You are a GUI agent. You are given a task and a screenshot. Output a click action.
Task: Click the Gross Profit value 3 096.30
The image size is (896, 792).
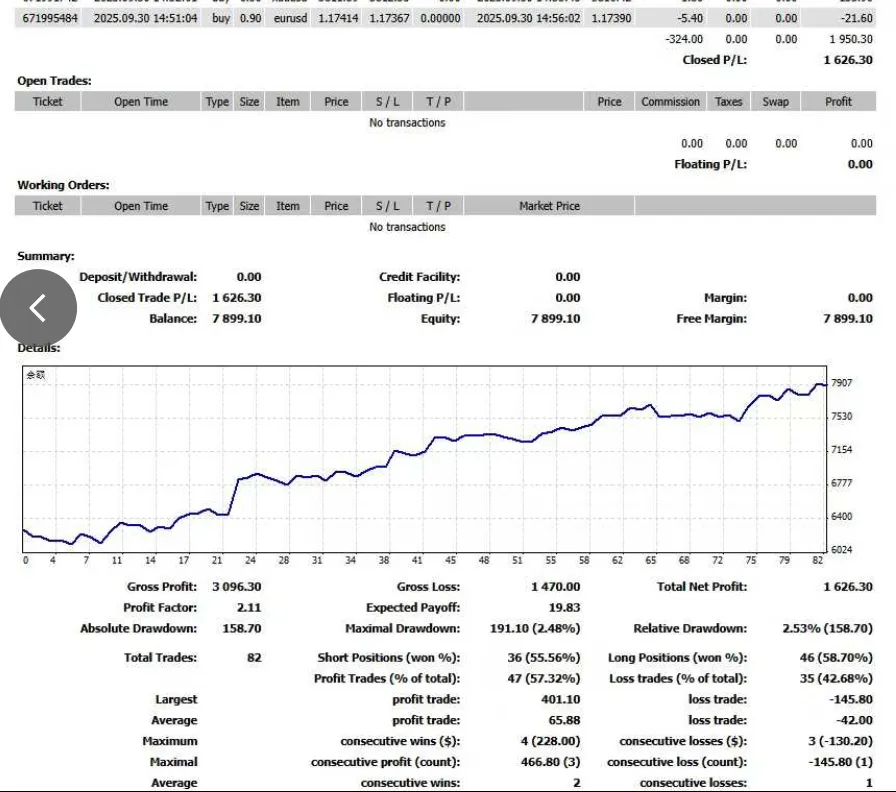click(x=236, y=587)
